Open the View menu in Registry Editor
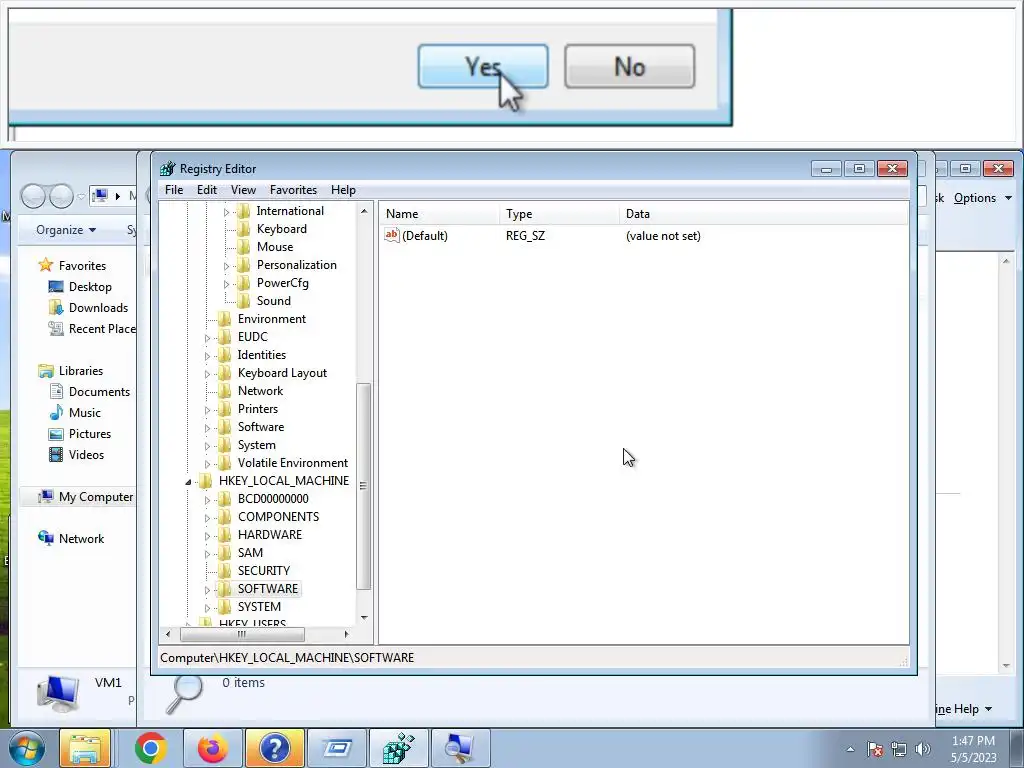 pyautogui.click(x=243, y=189)
